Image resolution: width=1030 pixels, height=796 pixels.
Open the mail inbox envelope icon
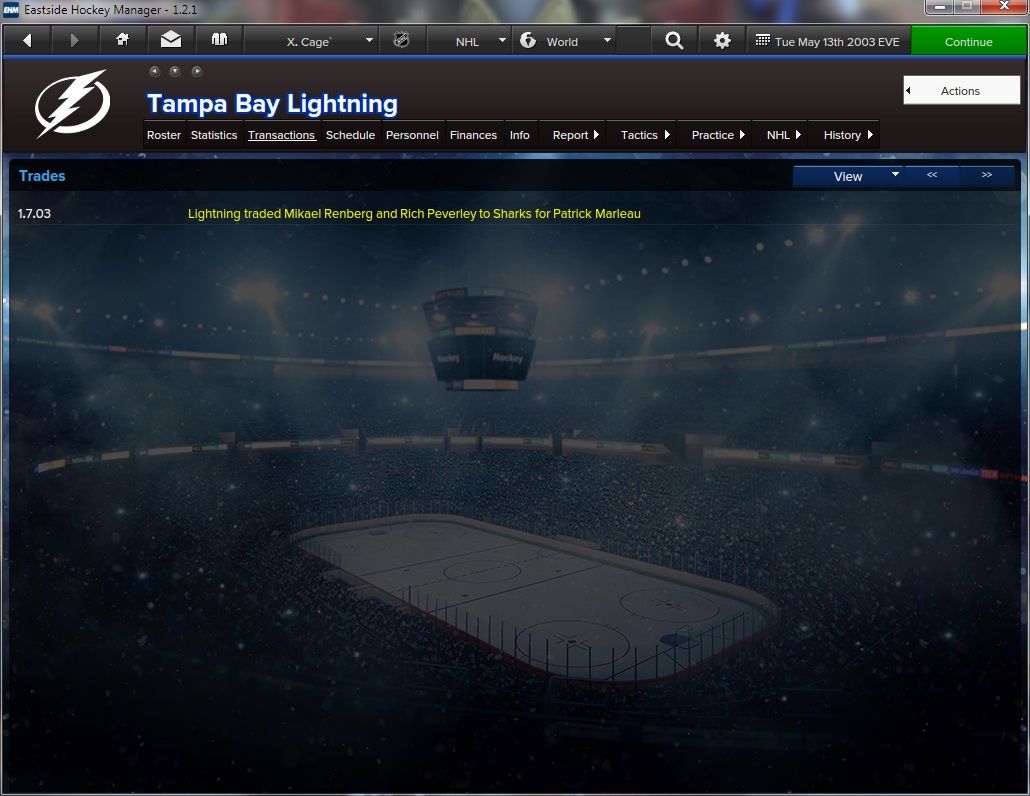171,41
